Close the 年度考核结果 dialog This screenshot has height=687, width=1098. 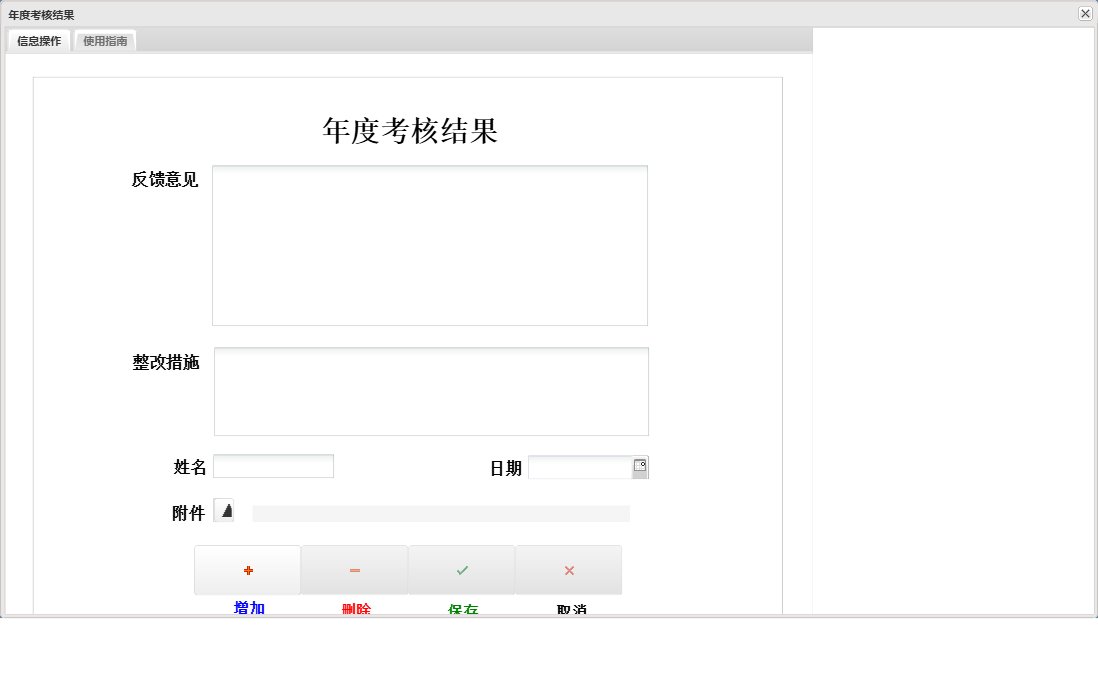(1086, 14)
